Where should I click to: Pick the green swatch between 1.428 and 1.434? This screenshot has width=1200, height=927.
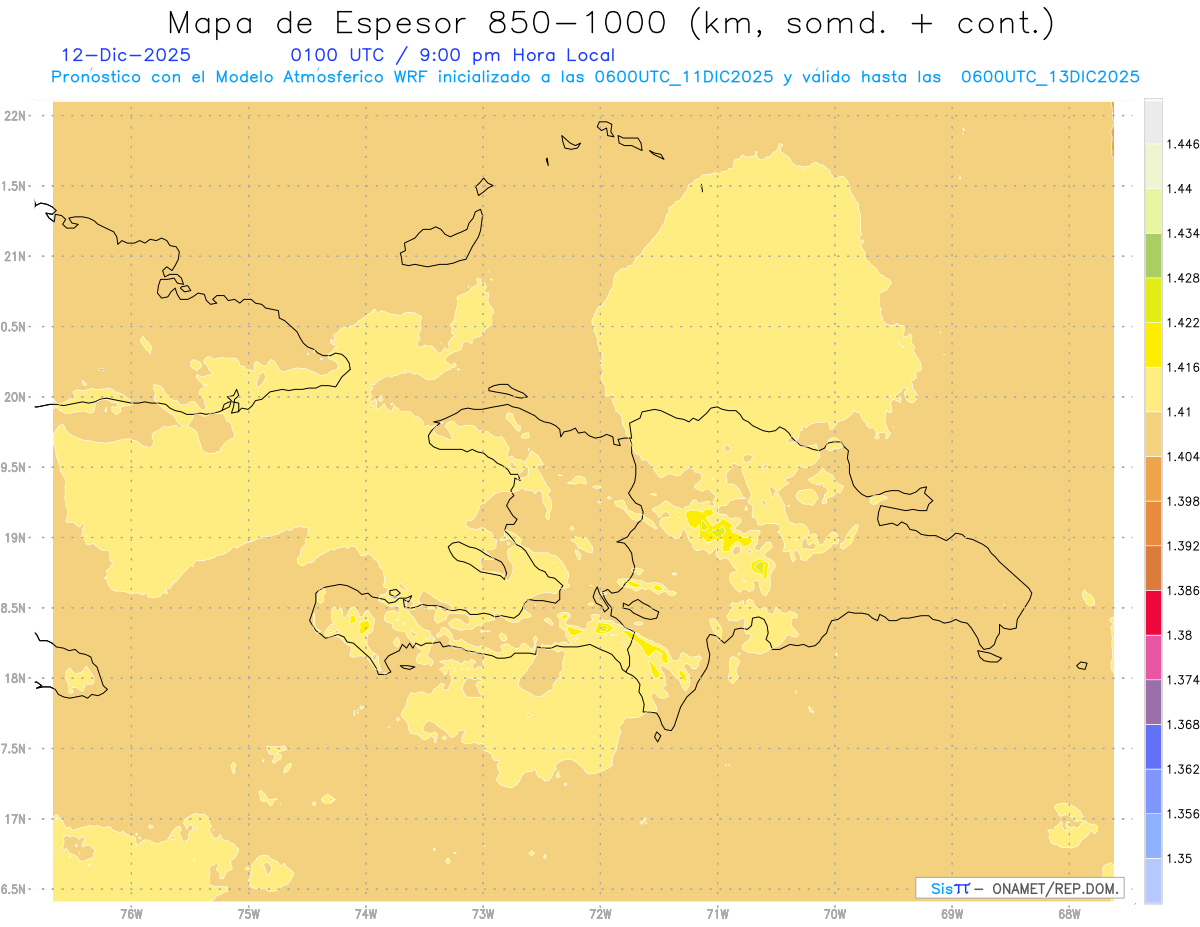click(x=1153, y=256)
